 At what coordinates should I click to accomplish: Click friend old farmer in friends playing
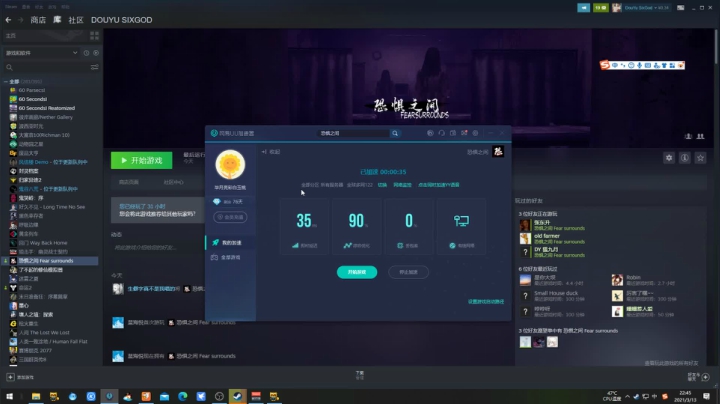pyautogui.click(x=552, y=238)
